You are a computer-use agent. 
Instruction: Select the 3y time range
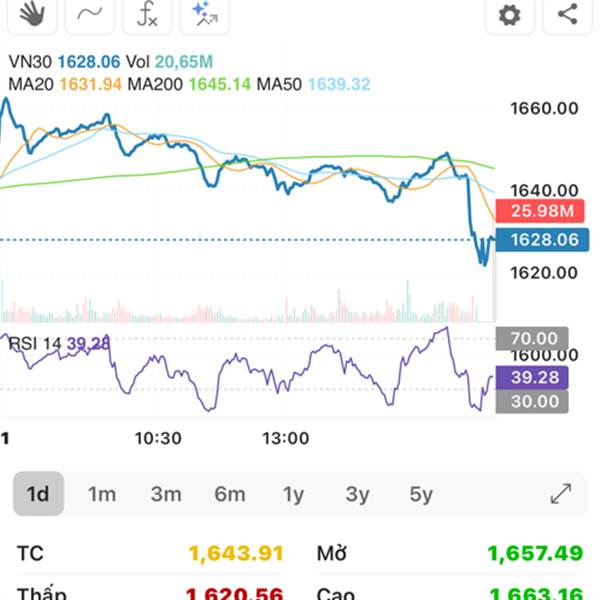pos(357,494)
